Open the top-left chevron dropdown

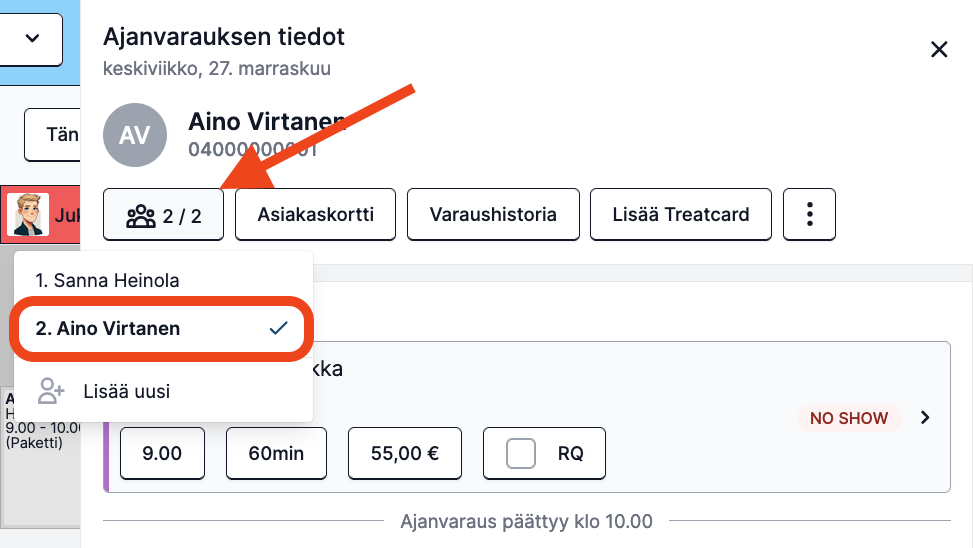(x=31, y=38)
